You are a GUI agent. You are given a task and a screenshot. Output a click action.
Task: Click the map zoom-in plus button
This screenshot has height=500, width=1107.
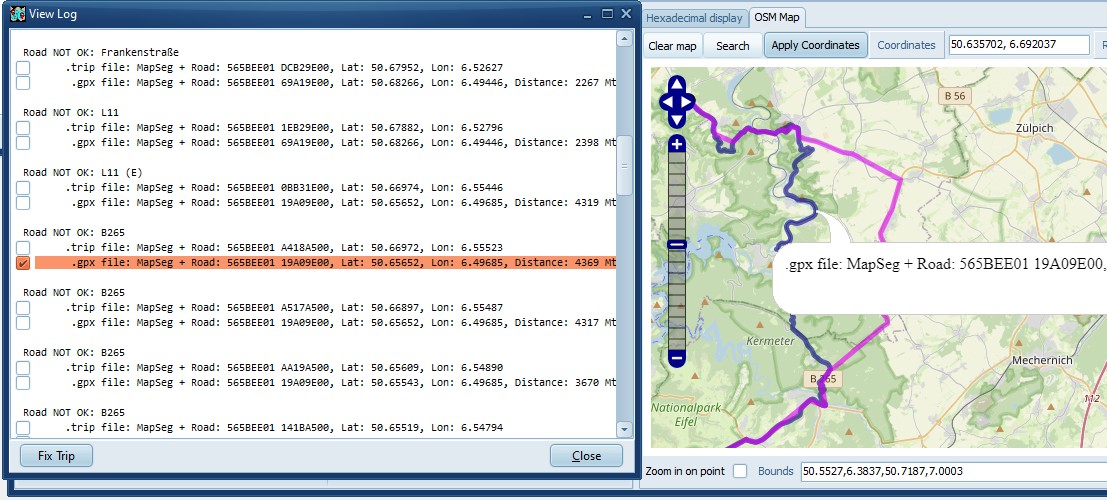pos(676,145)
